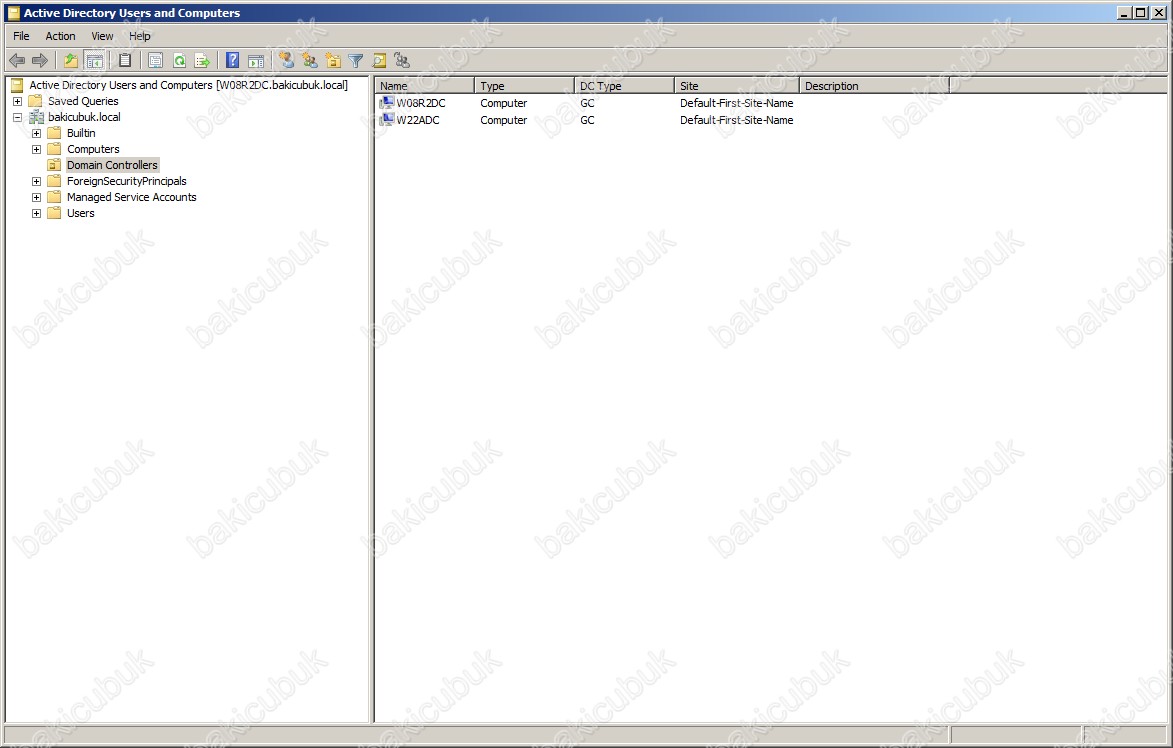The width and height of the screenshot is (1173, 748).
Task: Click the Computers folder icon in the tree
Action: point(54,149)
